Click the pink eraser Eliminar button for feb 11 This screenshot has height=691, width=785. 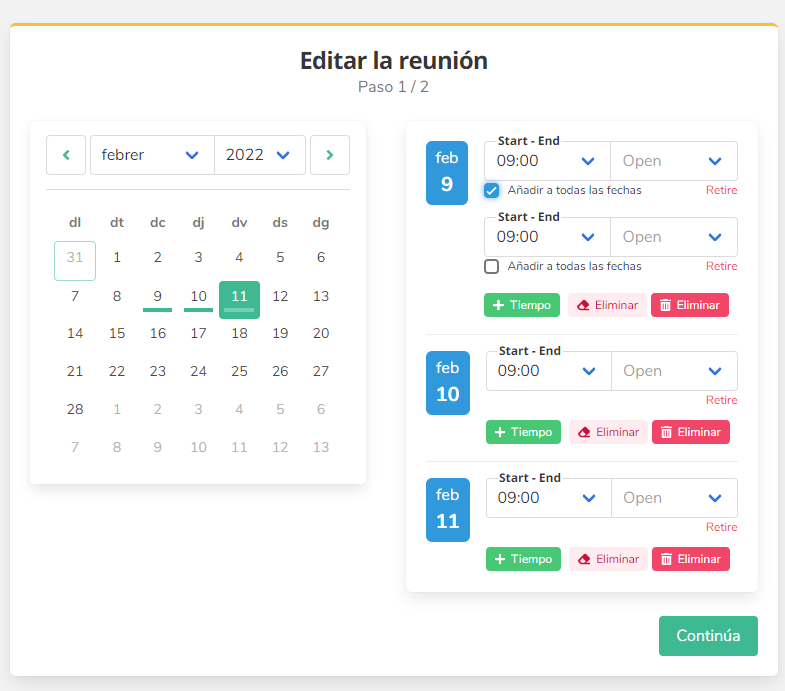pyautogui.click(x=608, y=559)
